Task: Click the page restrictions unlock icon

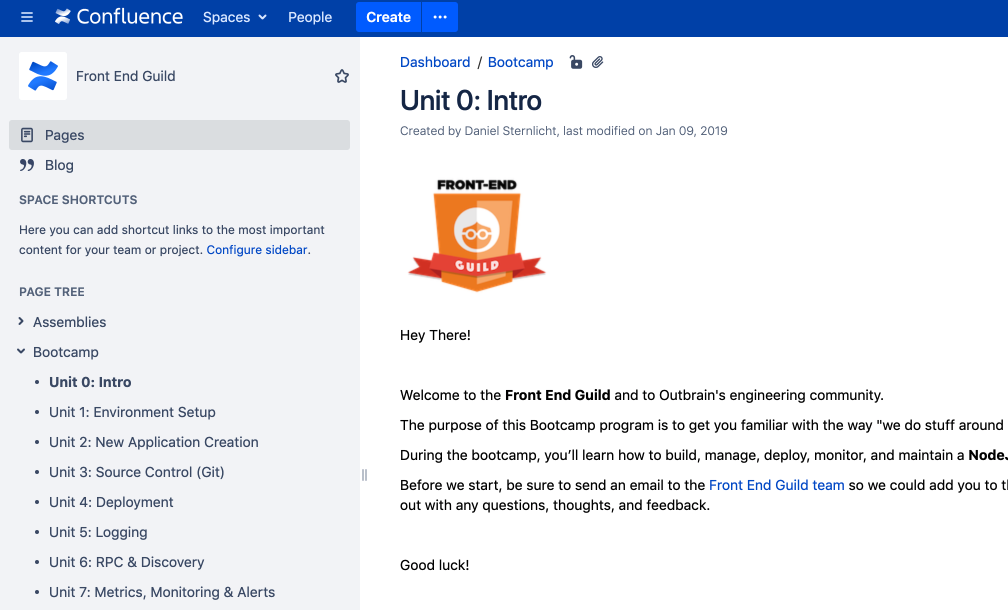Action: [575, 62]
